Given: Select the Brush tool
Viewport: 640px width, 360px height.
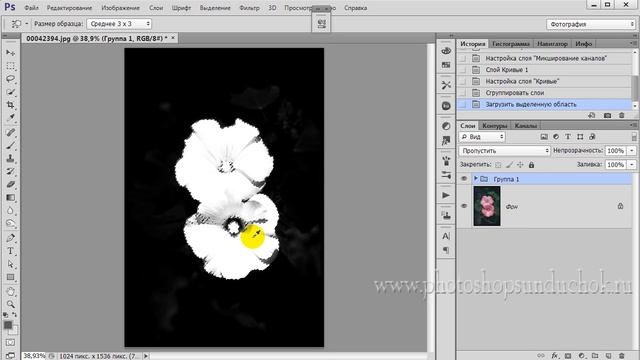Looking at the screenshot, I should (11, 145).
